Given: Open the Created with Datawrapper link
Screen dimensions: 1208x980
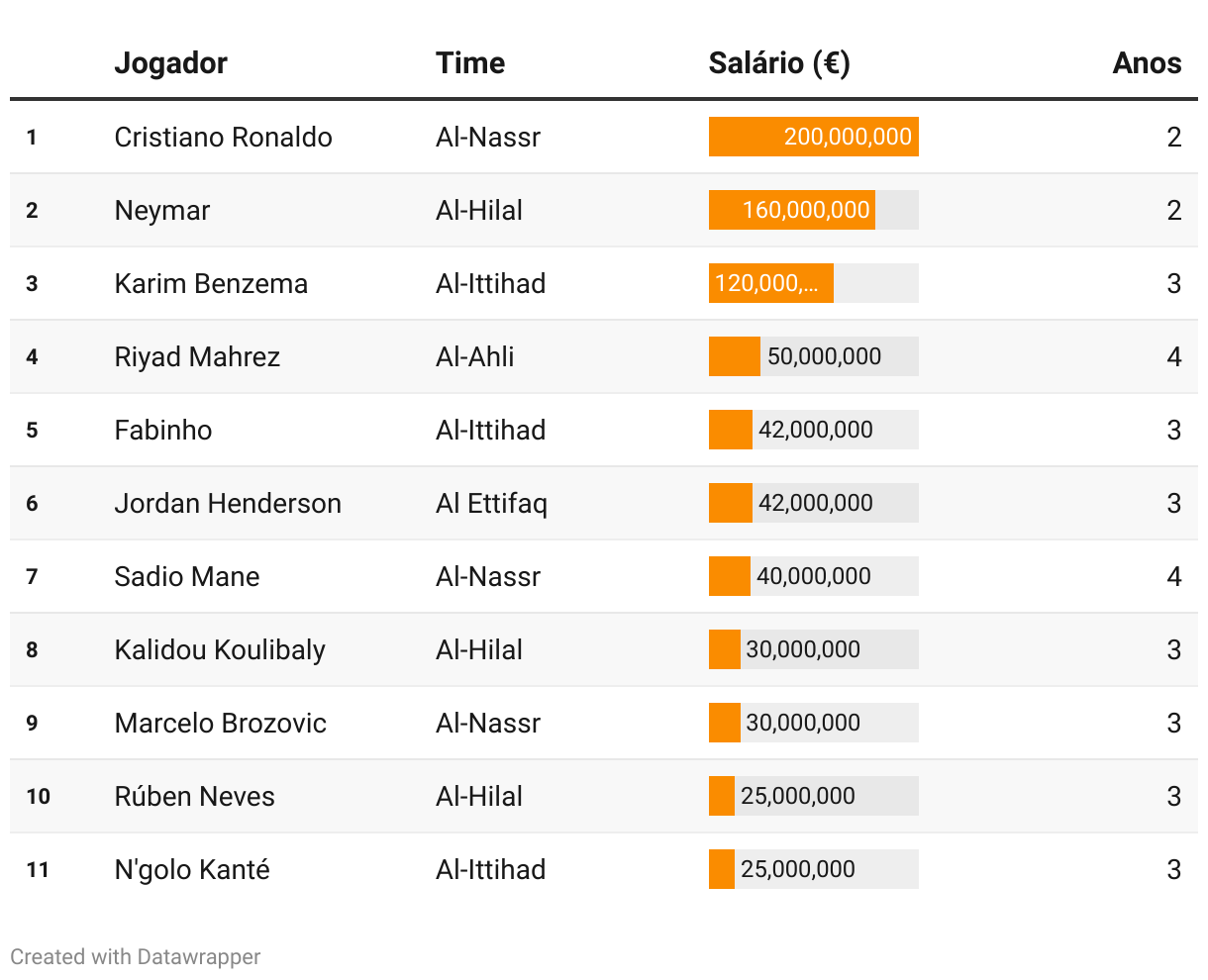Looking at the screenshot, I should [x=136, y=957].
